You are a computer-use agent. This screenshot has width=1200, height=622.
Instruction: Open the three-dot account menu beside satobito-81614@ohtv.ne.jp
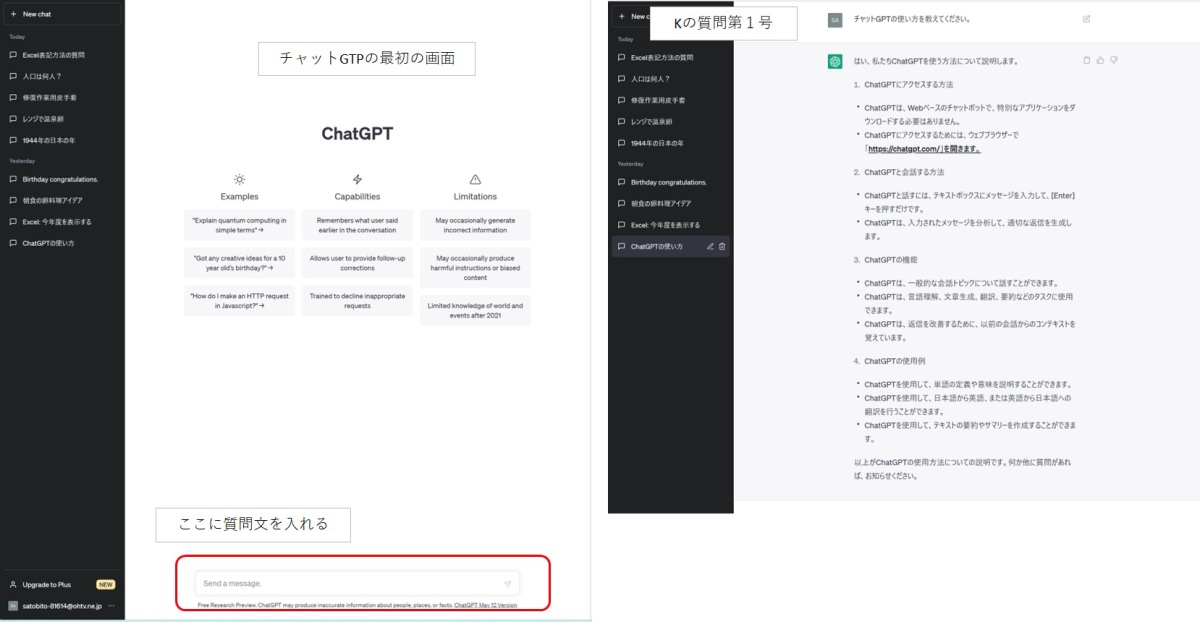point(112,606)
